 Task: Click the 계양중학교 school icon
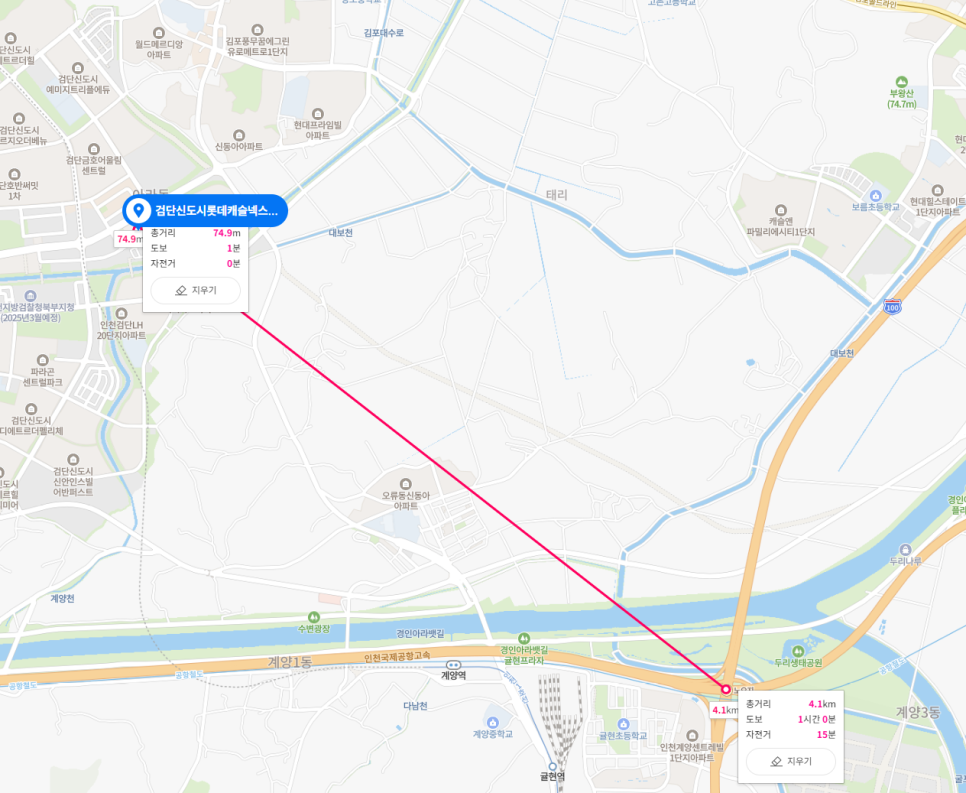click(x=492, y=723)
